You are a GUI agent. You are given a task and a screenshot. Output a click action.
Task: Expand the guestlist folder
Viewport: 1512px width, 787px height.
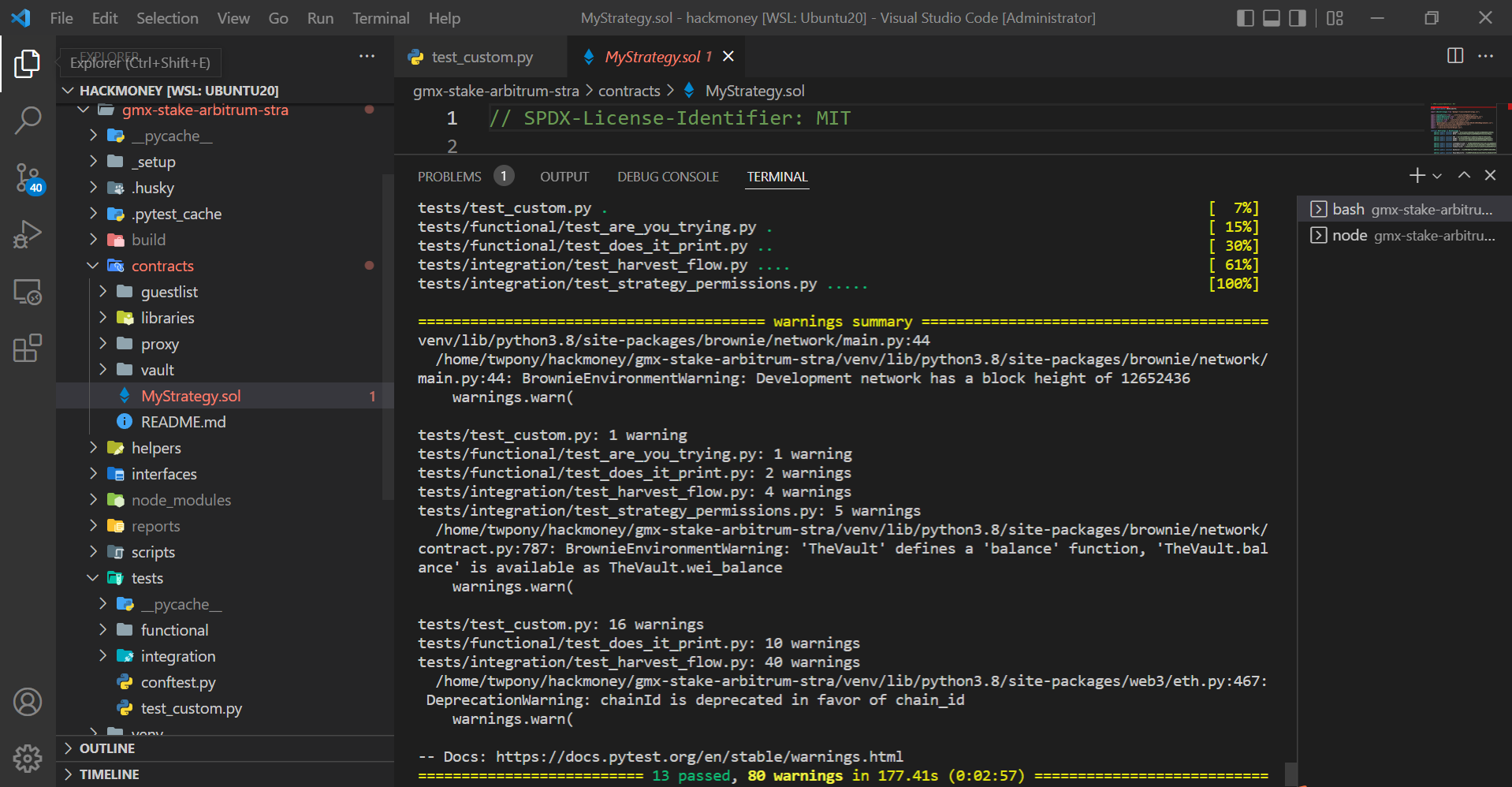pos(225,292)
